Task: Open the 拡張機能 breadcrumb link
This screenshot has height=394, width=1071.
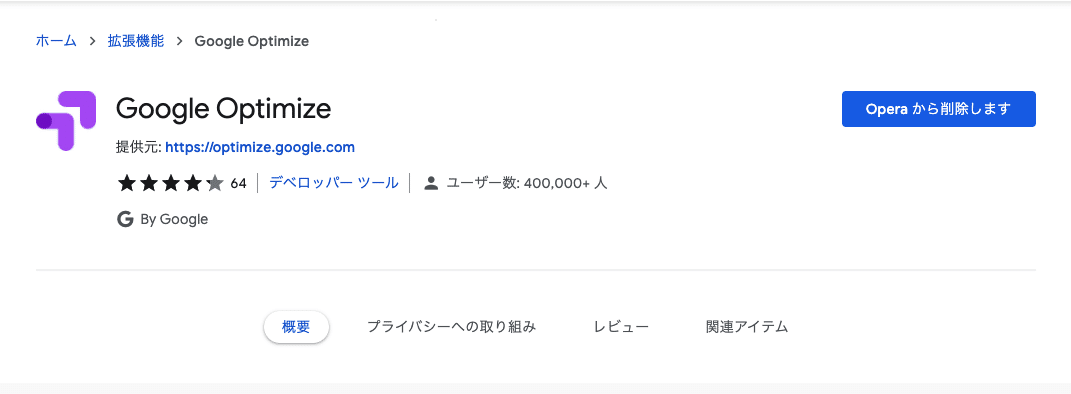Action: click(136, 41)
